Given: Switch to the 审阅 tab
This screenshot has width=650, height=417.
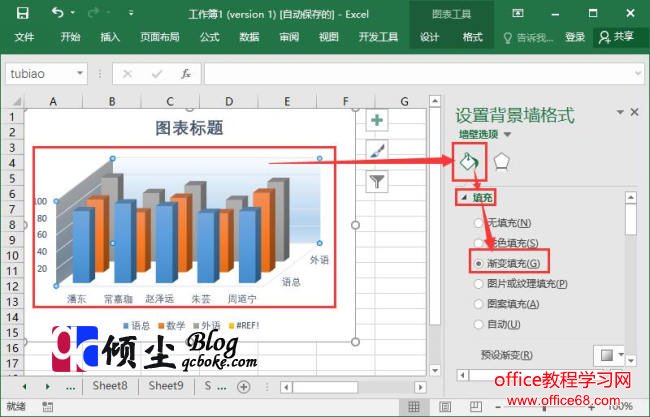Looking at the screenshot, I should 289,37.
